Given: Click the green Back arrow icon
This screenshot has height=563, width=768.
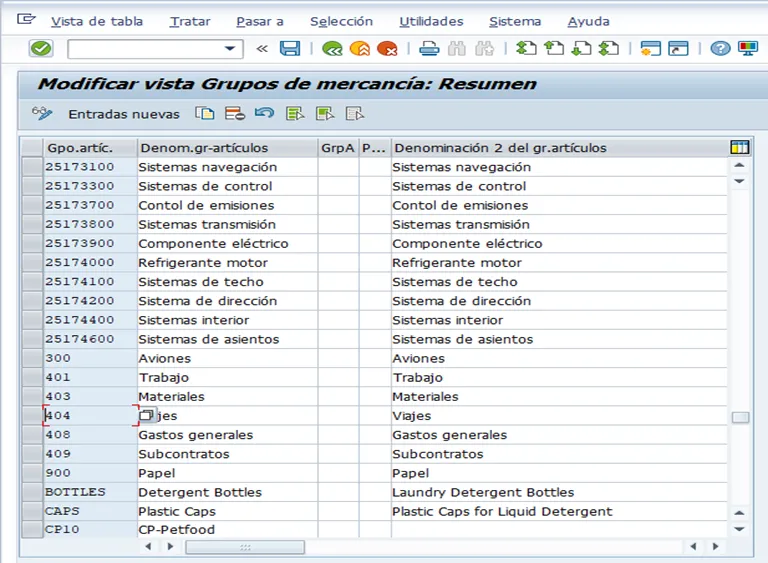Looking at the screenshot, I should tap(332, 48).
